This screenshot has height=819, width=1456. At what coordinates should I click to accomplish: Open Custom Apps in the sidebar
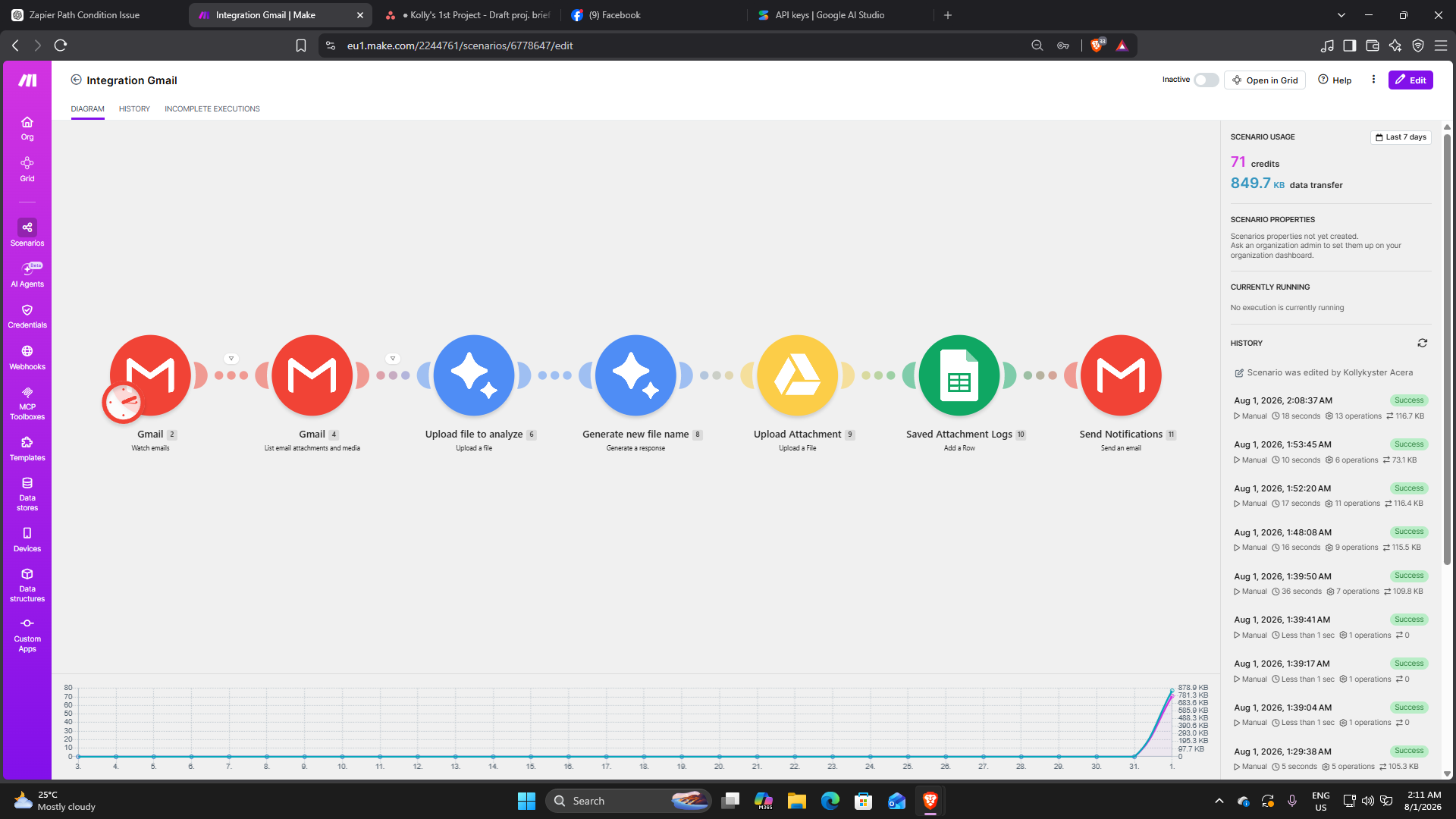tap(27, 635)
